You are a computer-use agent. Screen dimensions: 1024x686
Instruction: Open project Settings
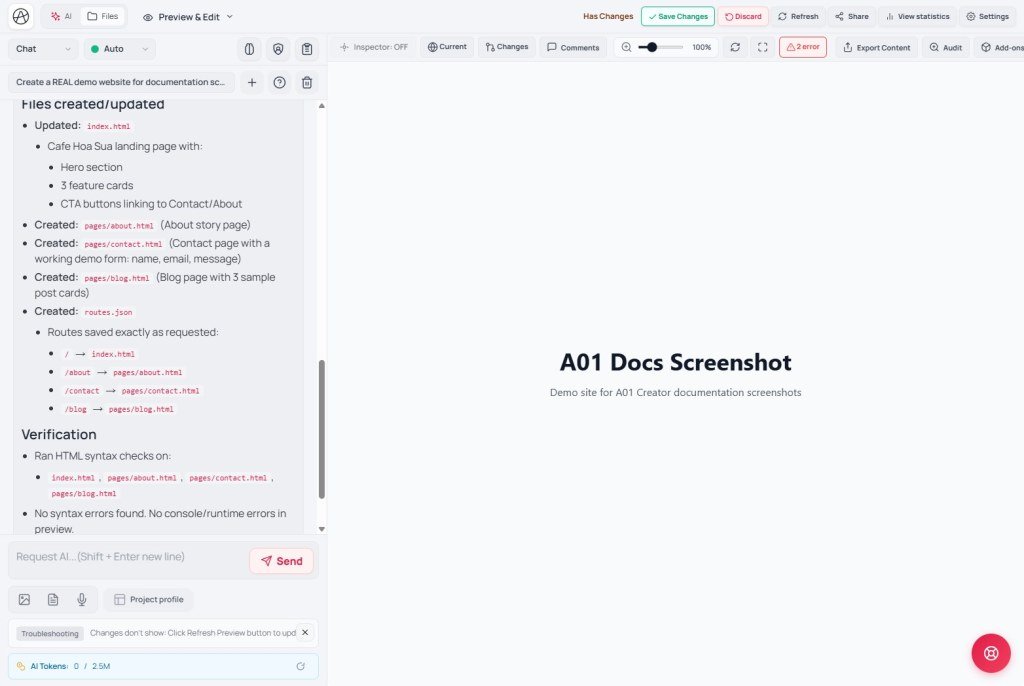pyautogui.click(x=987, y=16)
